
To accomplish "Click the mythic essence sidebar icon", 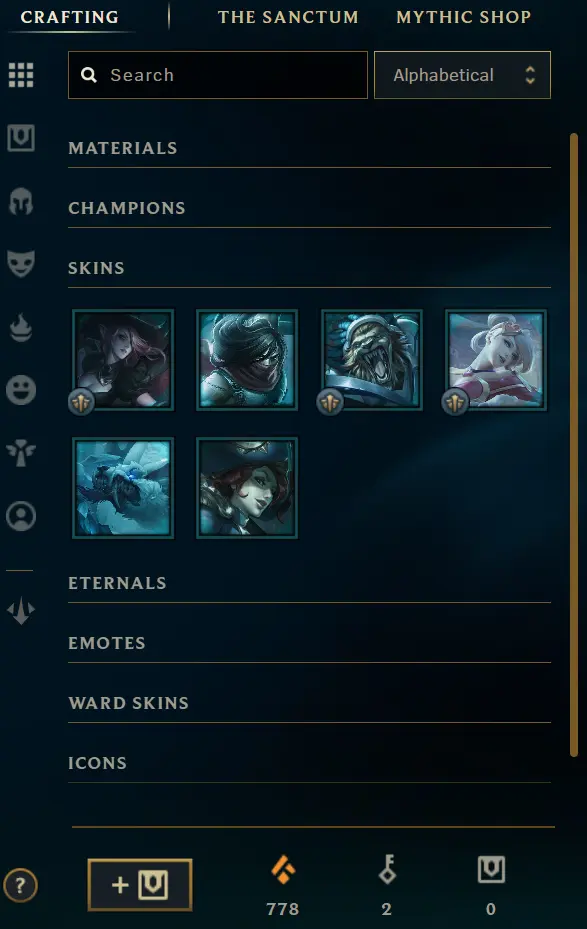I will click(21, 611).
